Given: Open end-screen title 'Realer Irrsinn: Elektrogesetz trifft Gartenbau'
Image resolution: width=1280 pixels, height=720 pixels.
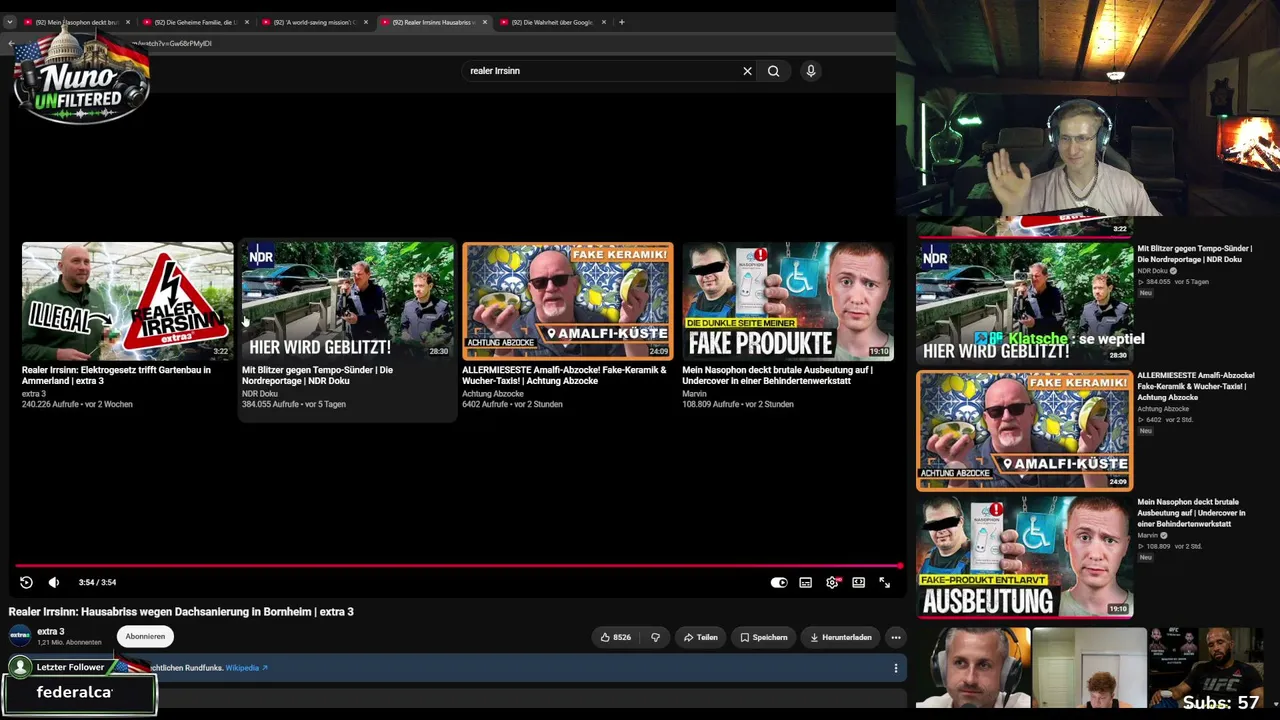Looking at the screenshot, I should click(x=116, y=375).
